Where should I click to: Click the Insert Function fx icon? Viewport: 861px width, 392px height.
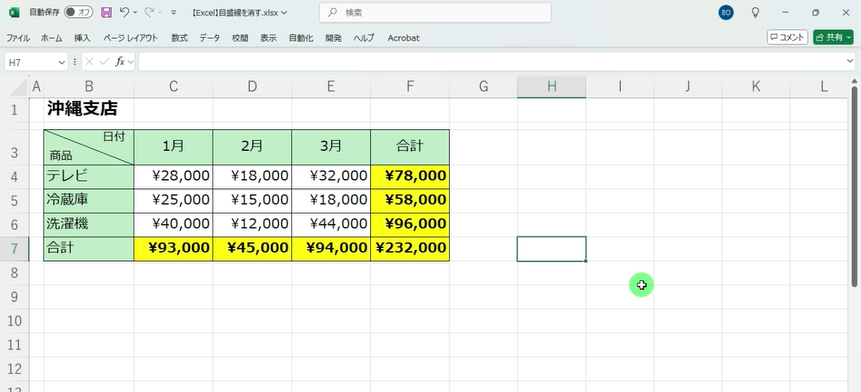coord(120,62)
